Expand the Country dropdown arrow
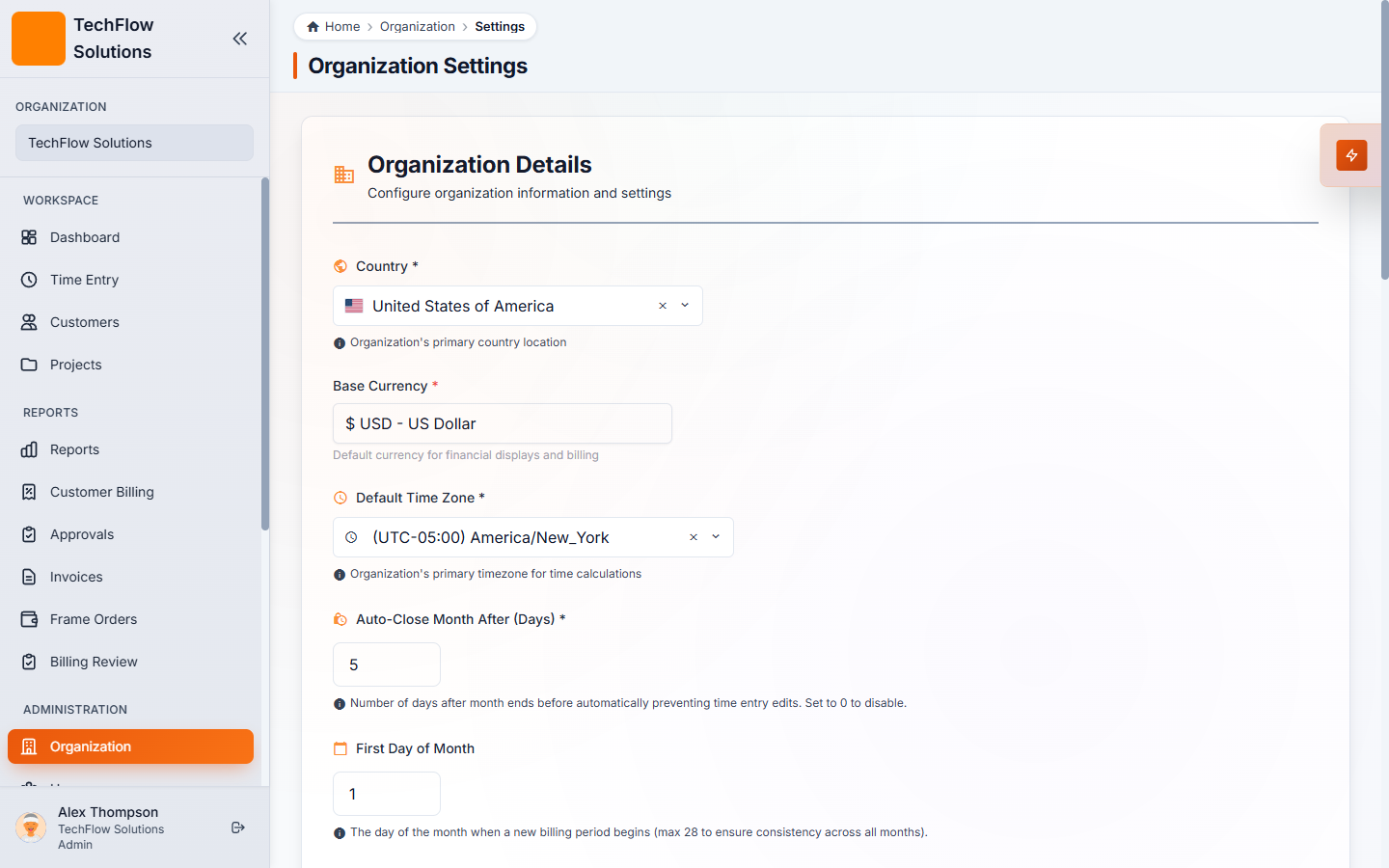 point(685,306)
